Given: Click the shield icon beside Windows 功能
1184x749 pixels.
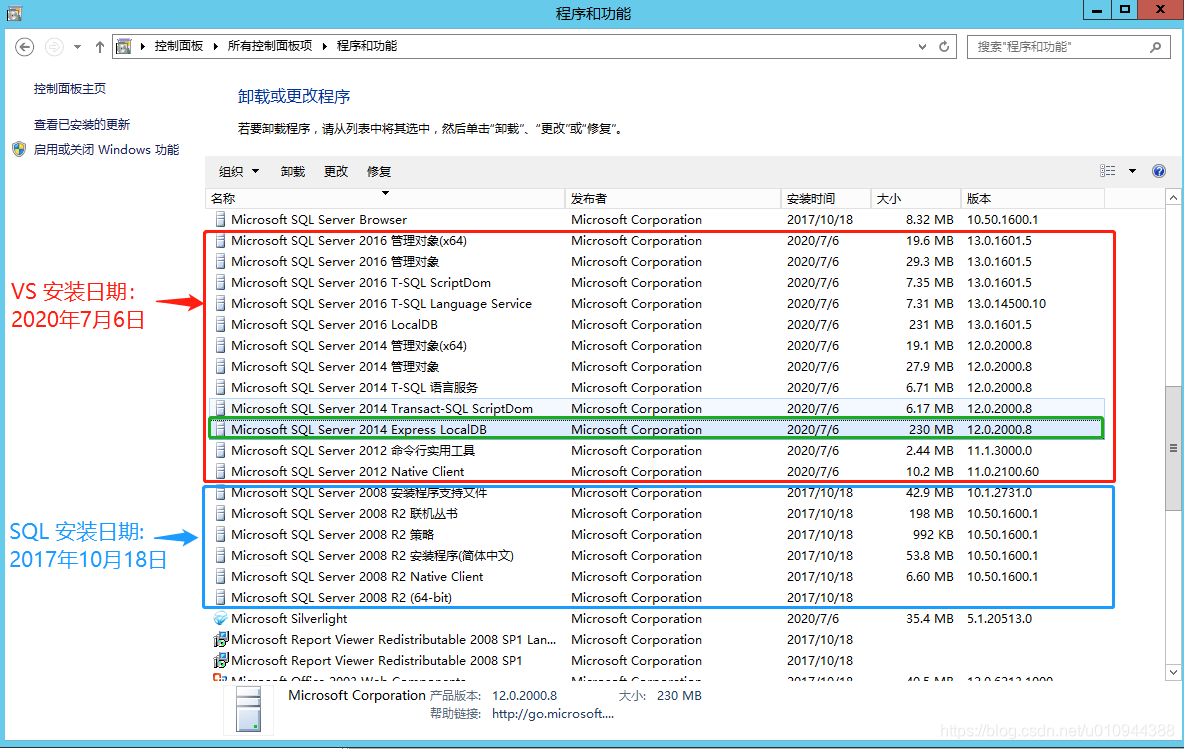Looking at the screenshot, I should click(x=19, y=149).
